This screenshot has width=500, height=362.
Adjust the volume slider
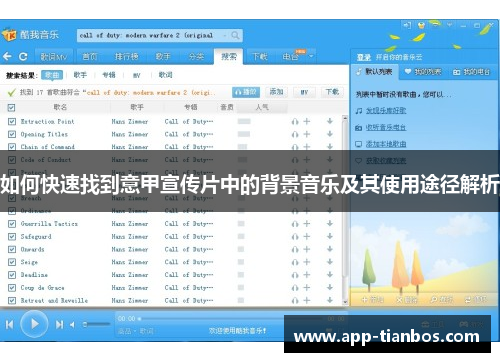click(97, 324)
